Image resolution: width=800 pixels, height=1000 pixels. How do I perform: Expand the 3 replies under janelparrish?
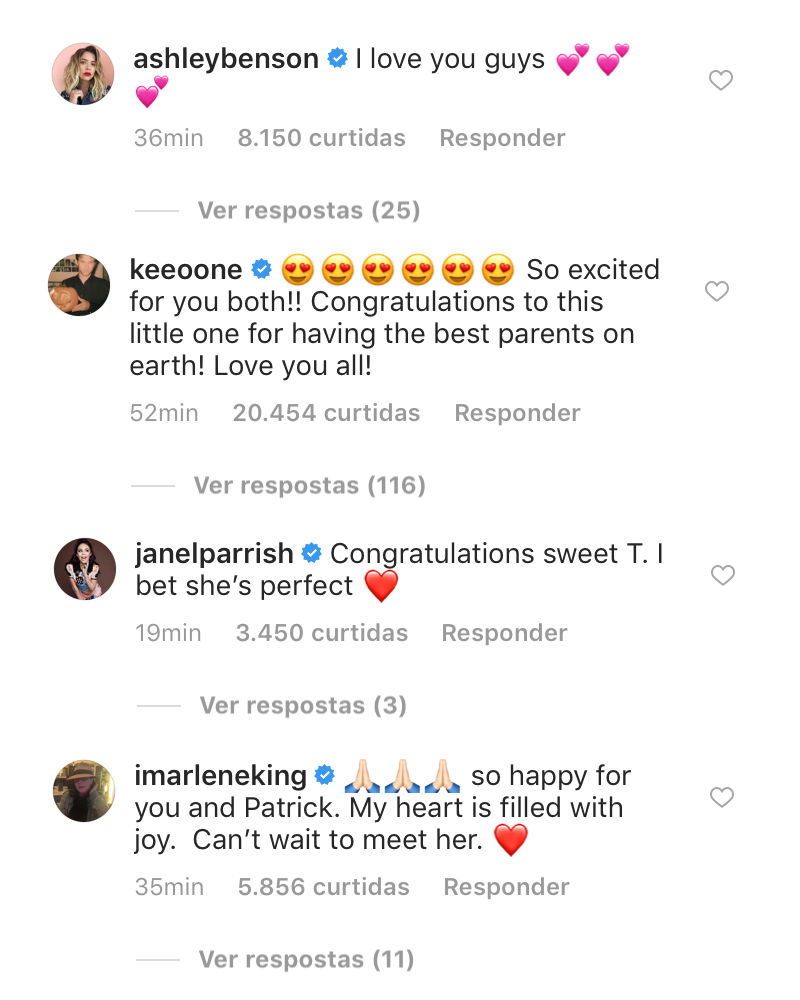(303, 706)
